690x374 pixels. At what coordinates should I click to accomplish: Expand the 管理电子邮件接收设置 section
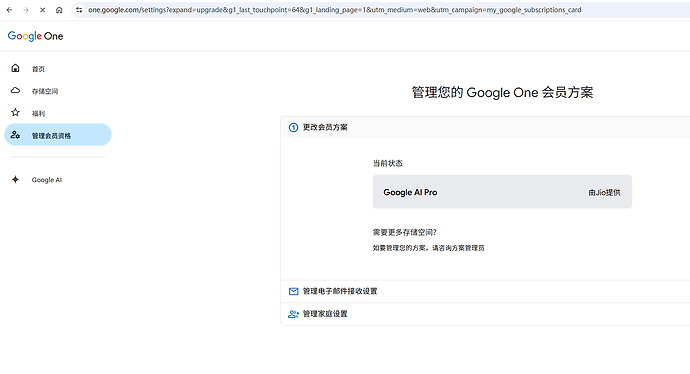485,291
